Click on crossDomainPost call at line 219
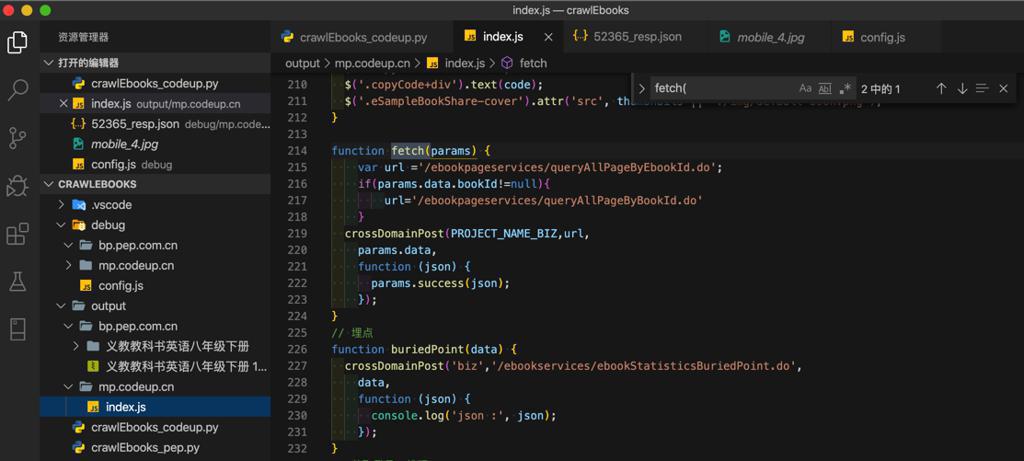This screenshot has height=461, width=1024. coord(394,234)
